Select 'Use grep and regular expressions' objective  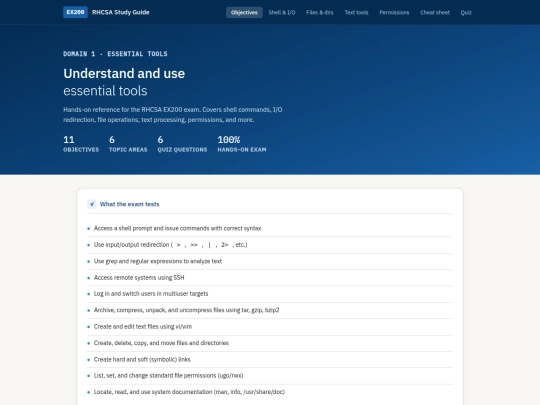[270, 261]
